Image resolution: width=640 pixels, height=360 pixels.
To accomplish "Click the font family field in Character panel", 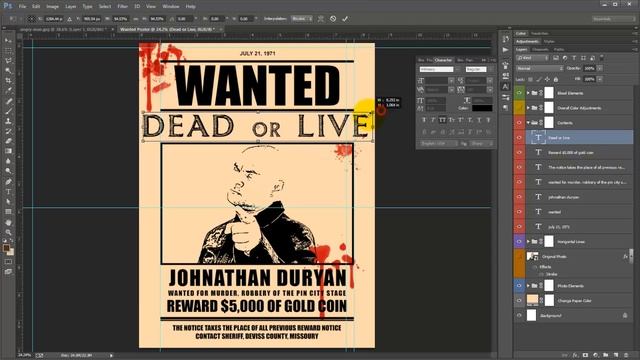I will pos(436,69).
